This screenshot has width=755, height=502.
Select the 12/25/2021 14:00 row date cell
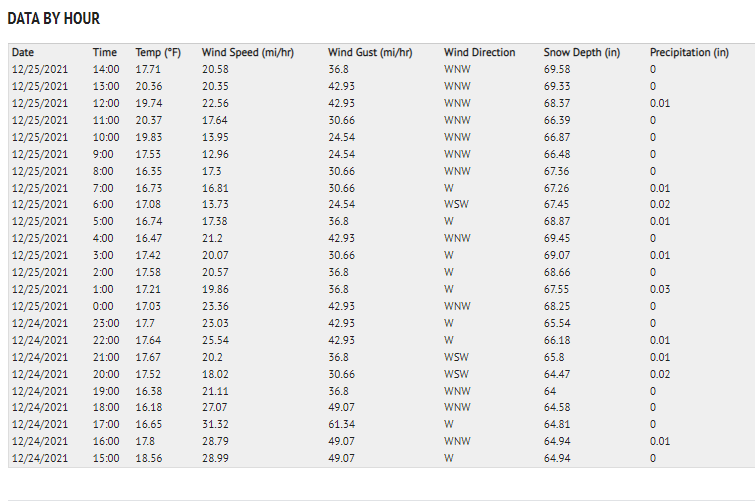(x=39, y=69)
